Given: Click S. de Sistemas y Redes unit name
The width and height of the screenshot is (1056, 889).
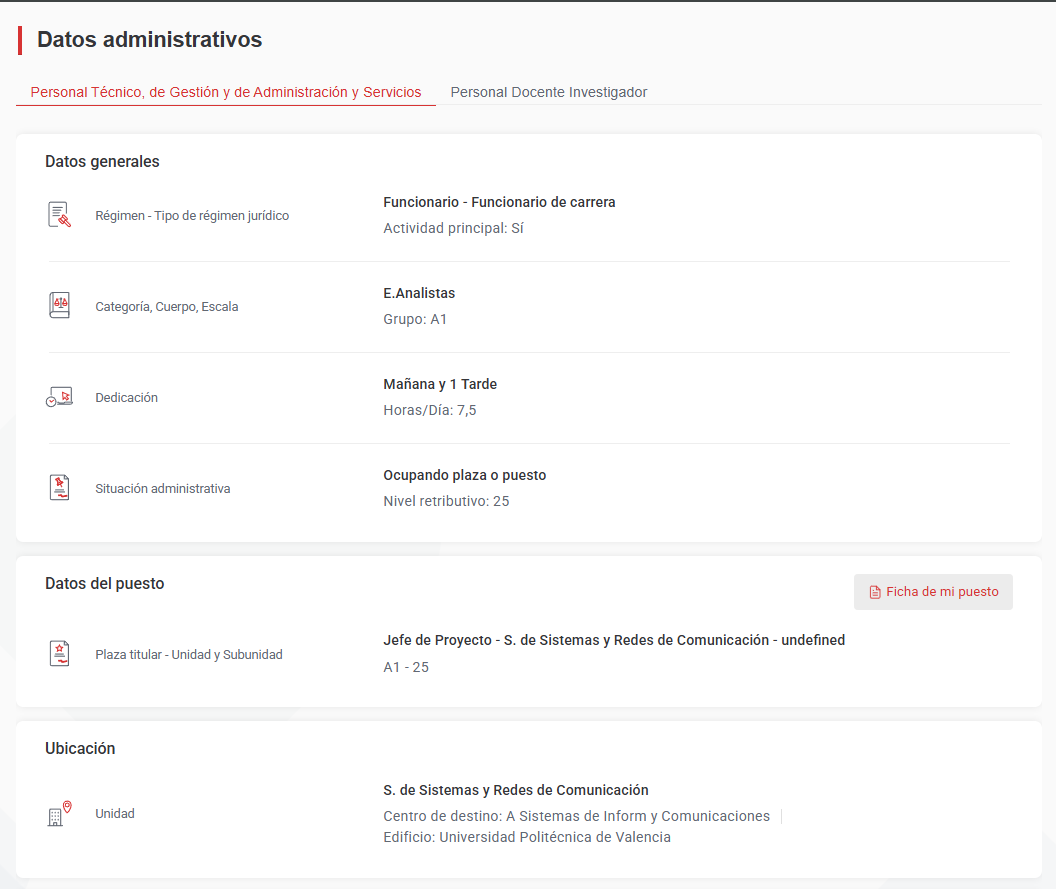Looking at the screenshot, I should pos(516,790).
